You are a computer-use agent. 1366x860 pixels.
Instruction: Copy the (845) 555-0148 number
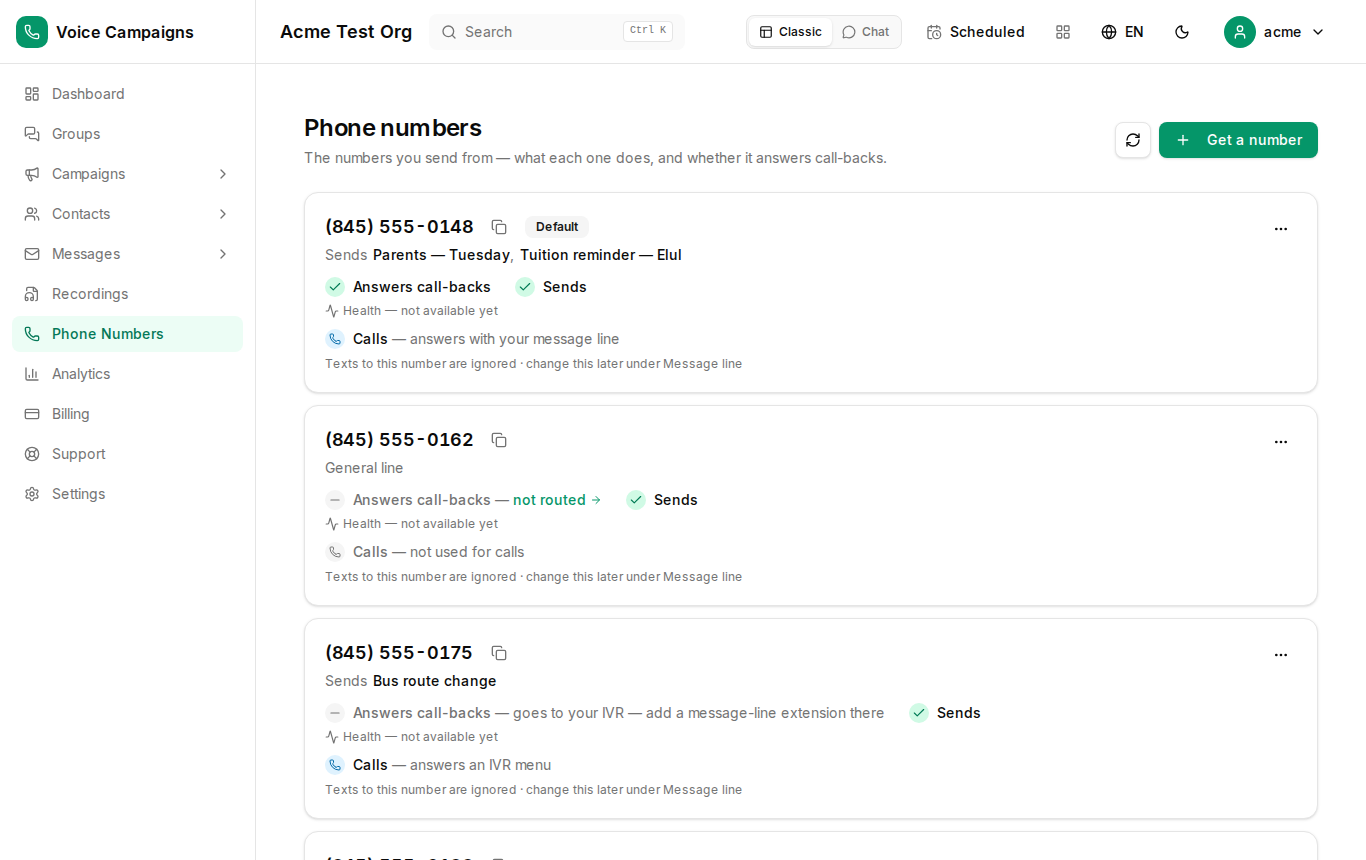click(x=499, y=227)
